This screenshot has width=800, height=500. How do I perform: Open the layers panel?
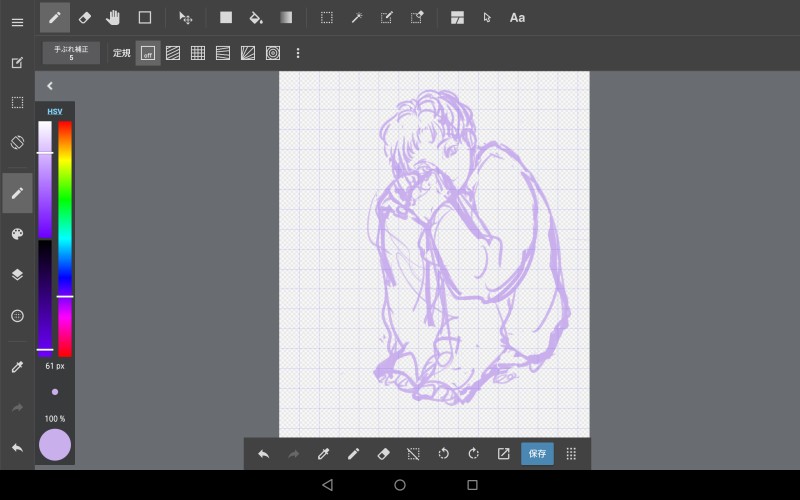[17, 274]
